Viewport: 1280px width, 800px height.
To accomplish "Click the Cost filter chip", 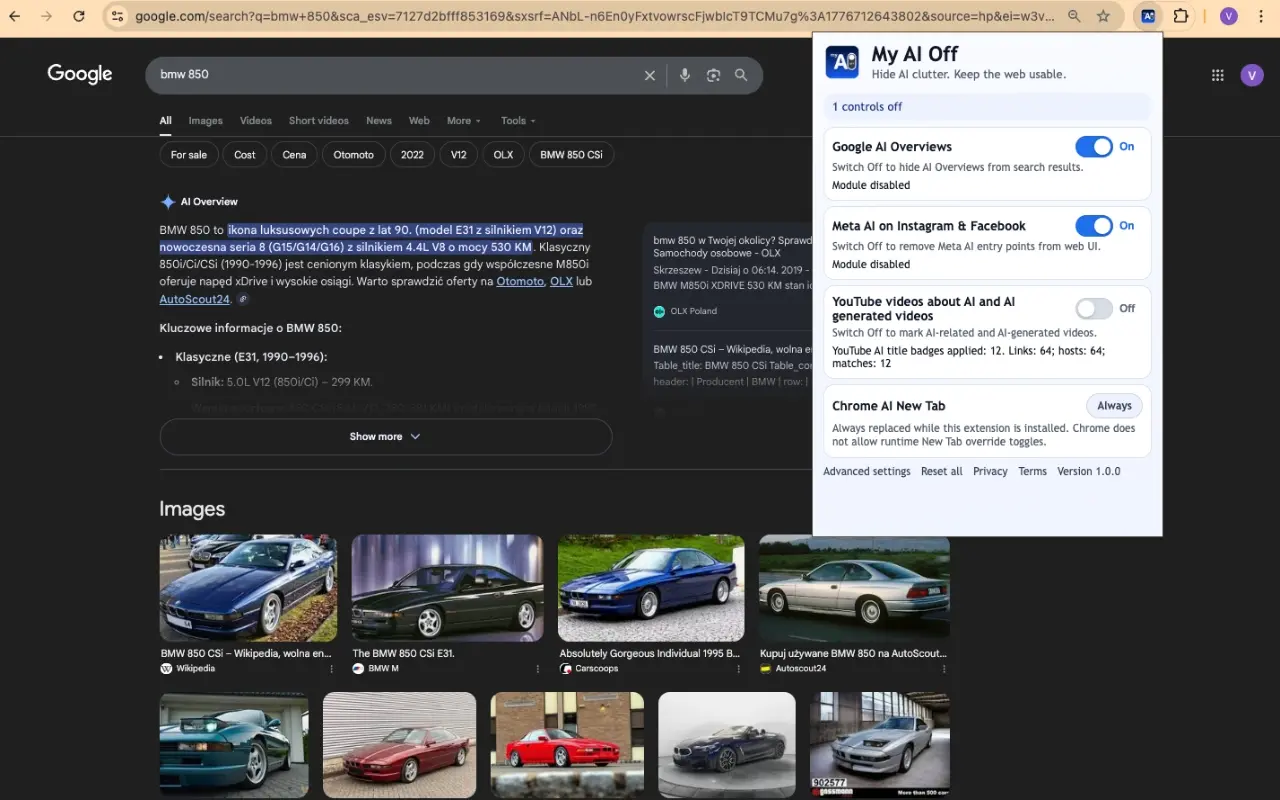I will [245, 155].
